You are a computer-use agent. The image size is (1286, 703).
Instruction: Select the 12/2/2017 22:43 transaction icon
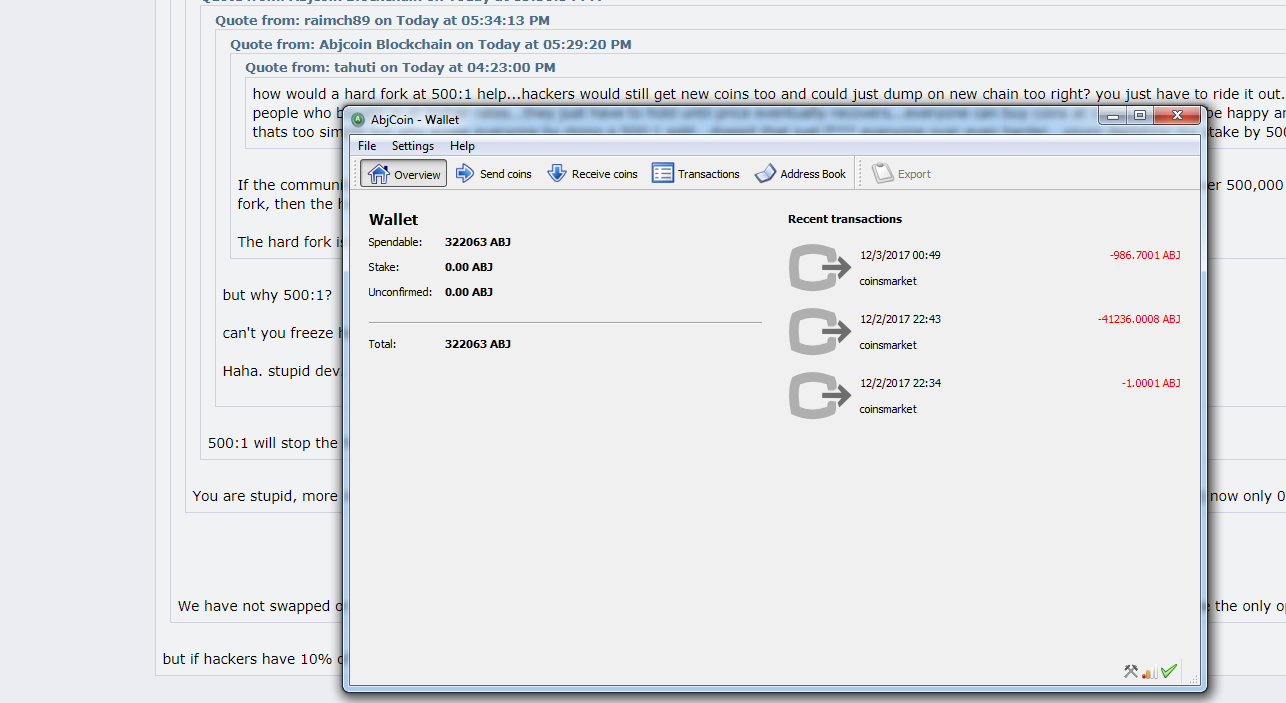tap(820, 332)
